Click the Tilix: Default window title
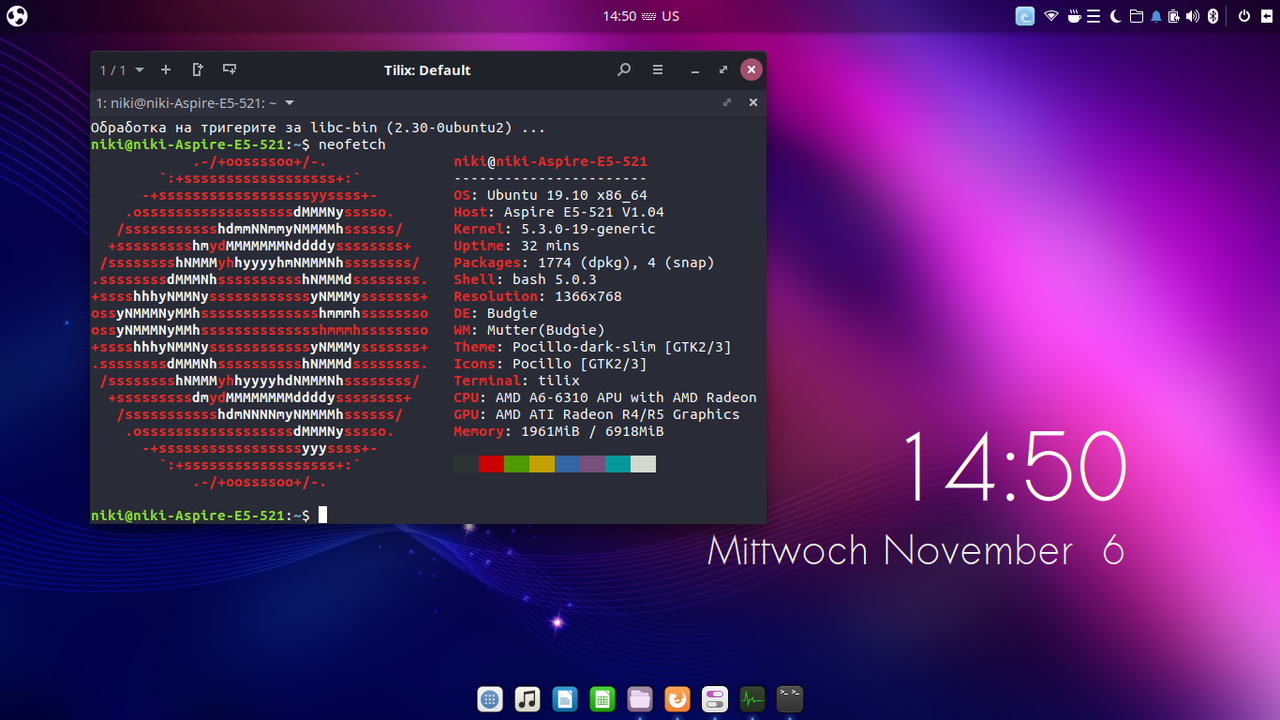1280x720 pixels. pyautogui.click(x=427, y=70)
